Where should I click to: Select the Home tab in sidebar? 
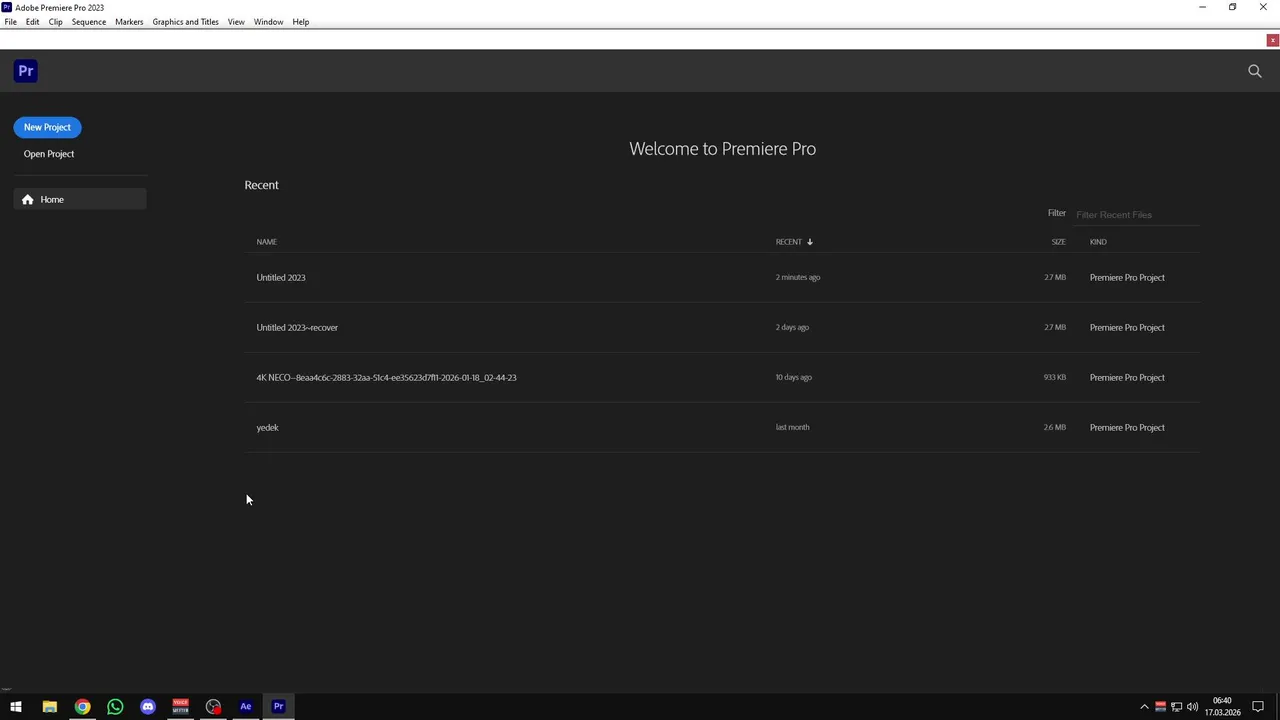[80, 200]
